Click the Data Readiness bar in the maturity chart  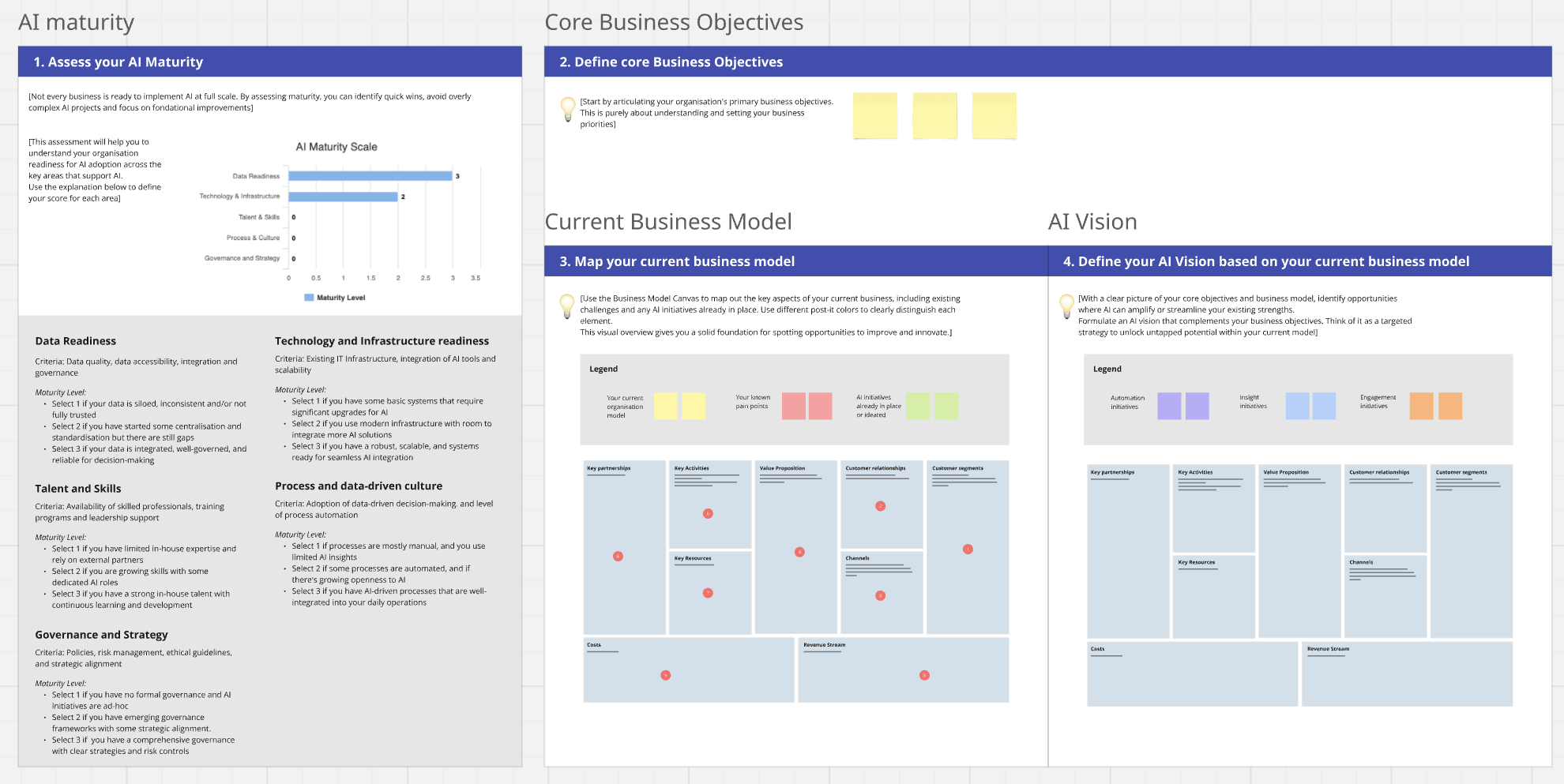pyautogui.click(x=370, y=176)
